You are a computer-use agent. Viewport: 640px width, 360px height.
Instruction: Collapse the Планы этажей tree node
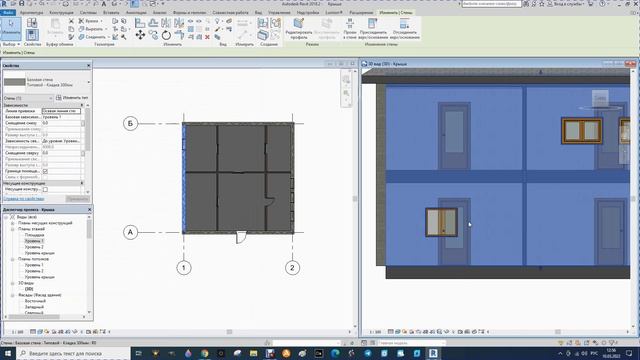coord(13,229)
